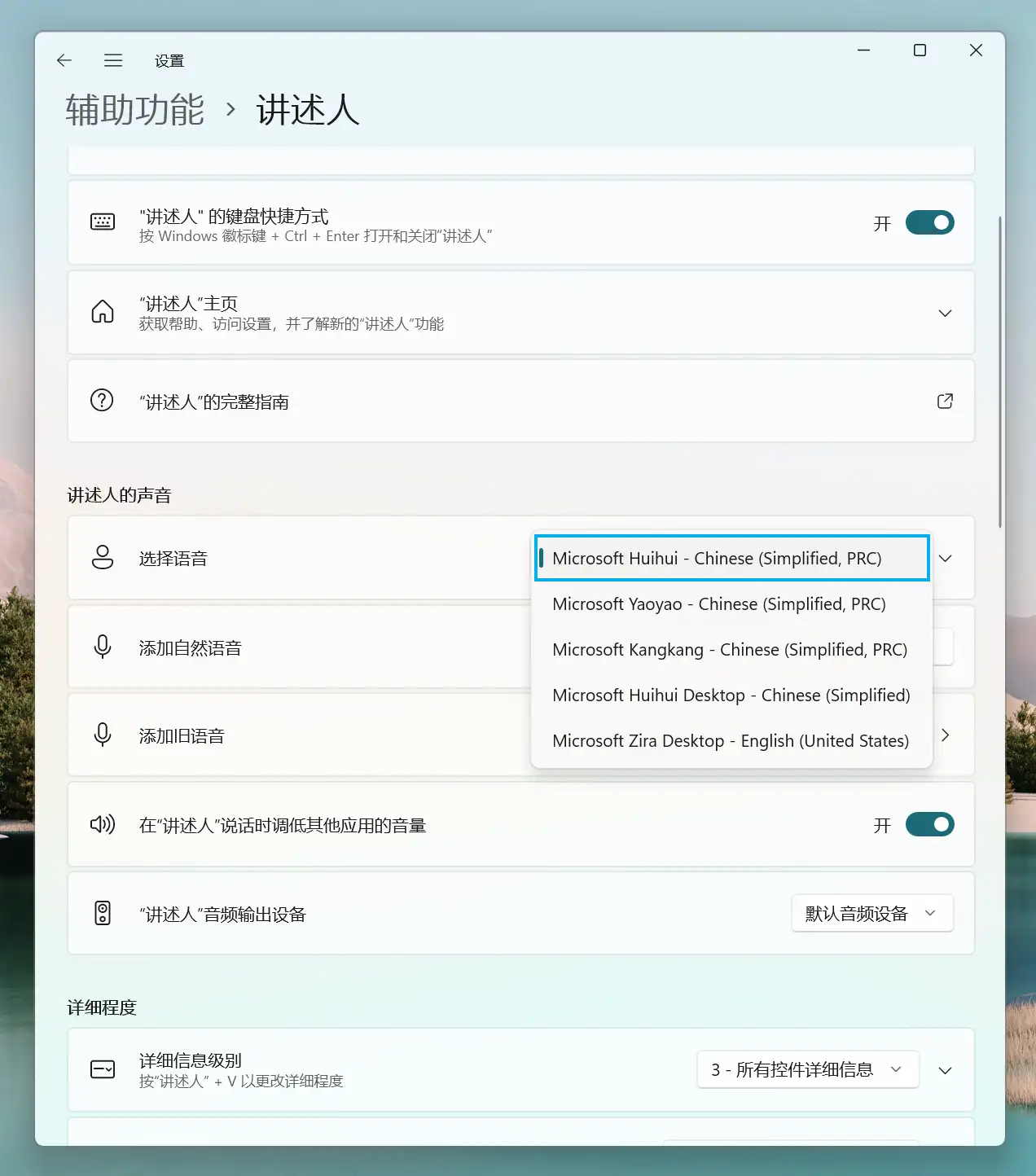Click the person icon beside 选择语音
This screenshot has width=1036, height=1176.
pos(103,558)
